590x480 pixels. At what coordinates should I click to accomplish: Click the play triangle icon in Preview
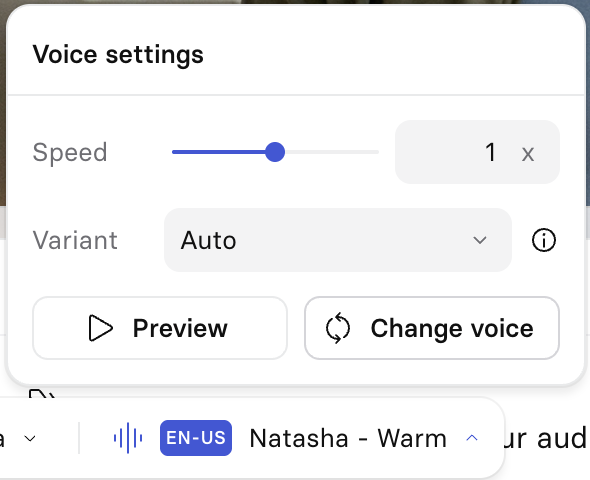tap(100, 328)
